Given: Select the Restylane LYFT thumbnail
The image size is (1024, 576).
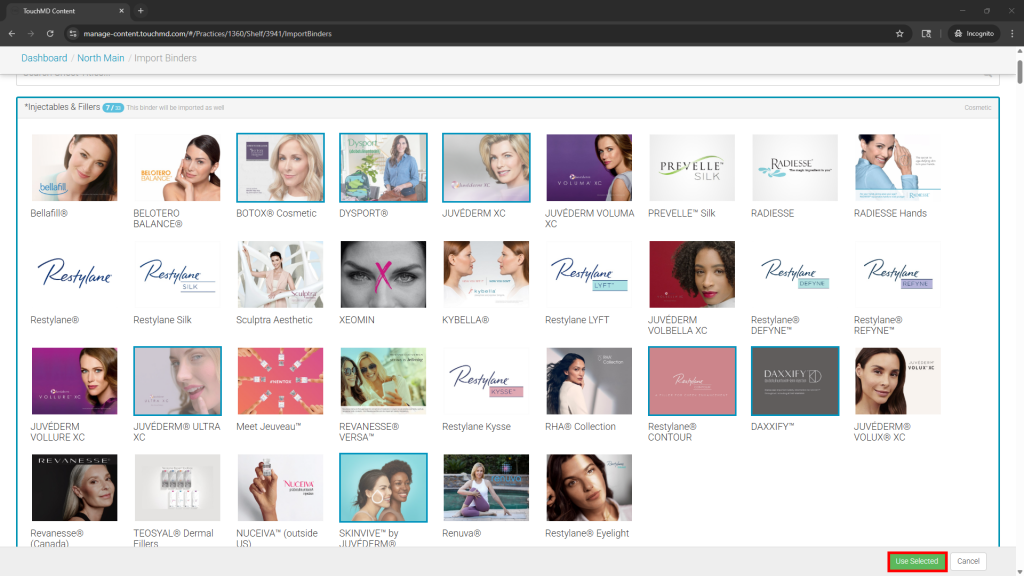Looking at the screenshot, I should [589, 274].
